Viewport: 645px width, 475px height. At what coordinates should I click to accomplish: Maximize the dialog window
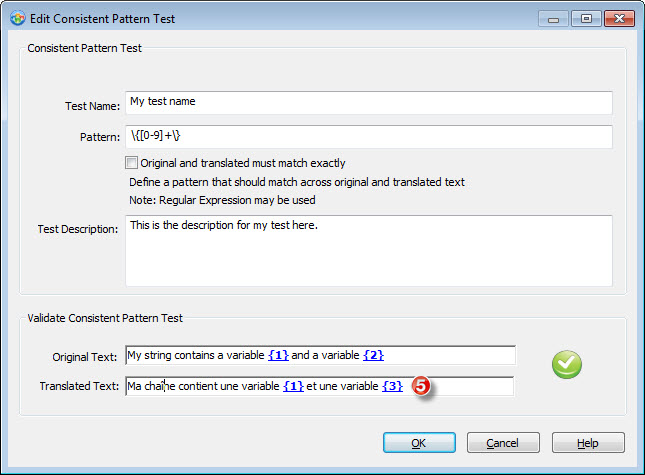point(586,19)
